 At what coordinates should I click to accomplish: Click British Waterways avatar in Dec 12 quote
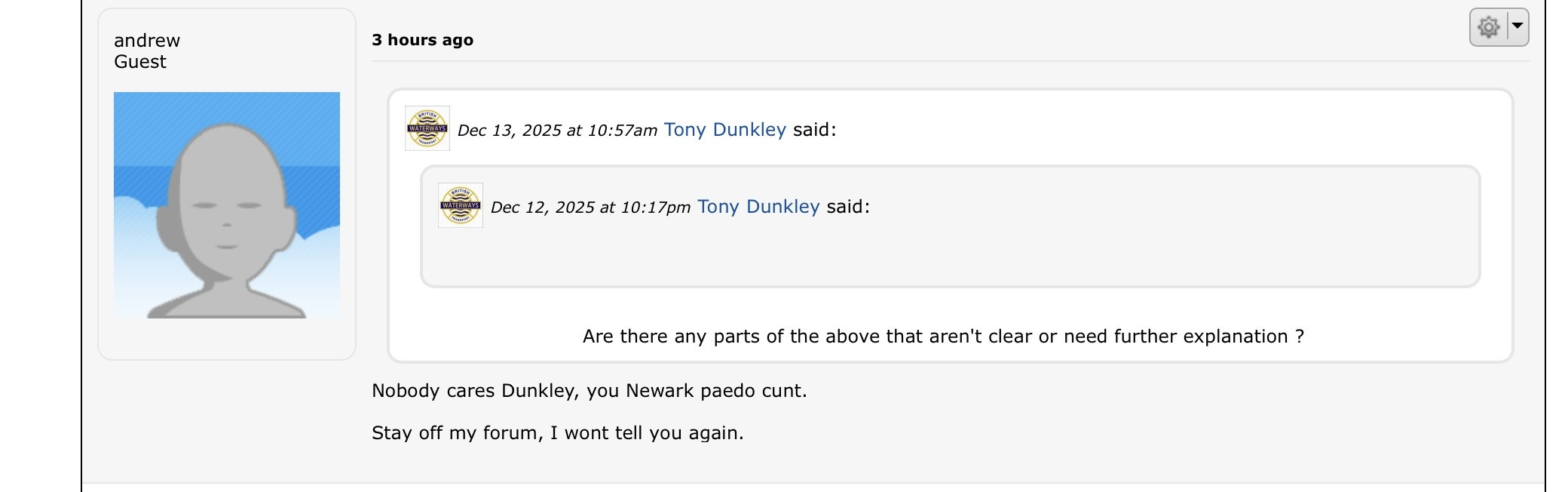pos(461,205)
